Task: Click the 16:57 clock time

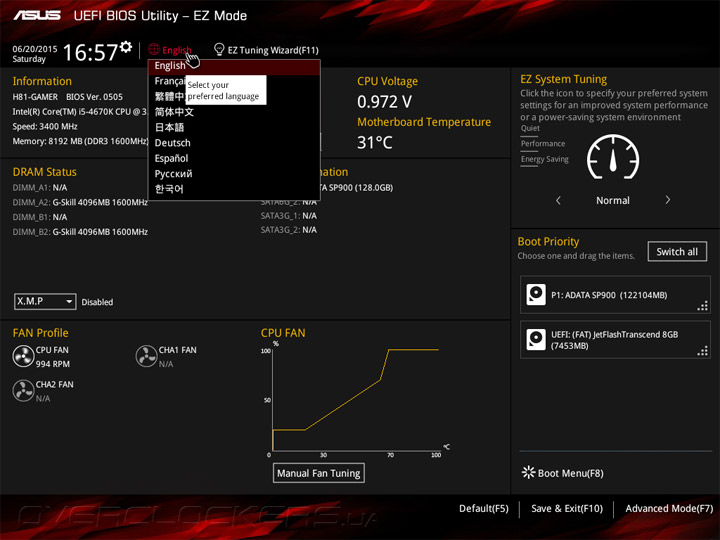Action: coord(90,52)
